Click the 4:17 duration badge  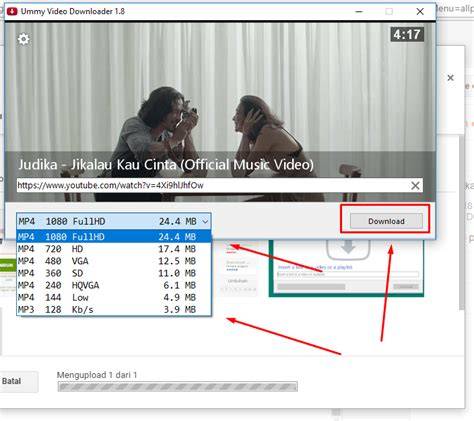[407, 34]
